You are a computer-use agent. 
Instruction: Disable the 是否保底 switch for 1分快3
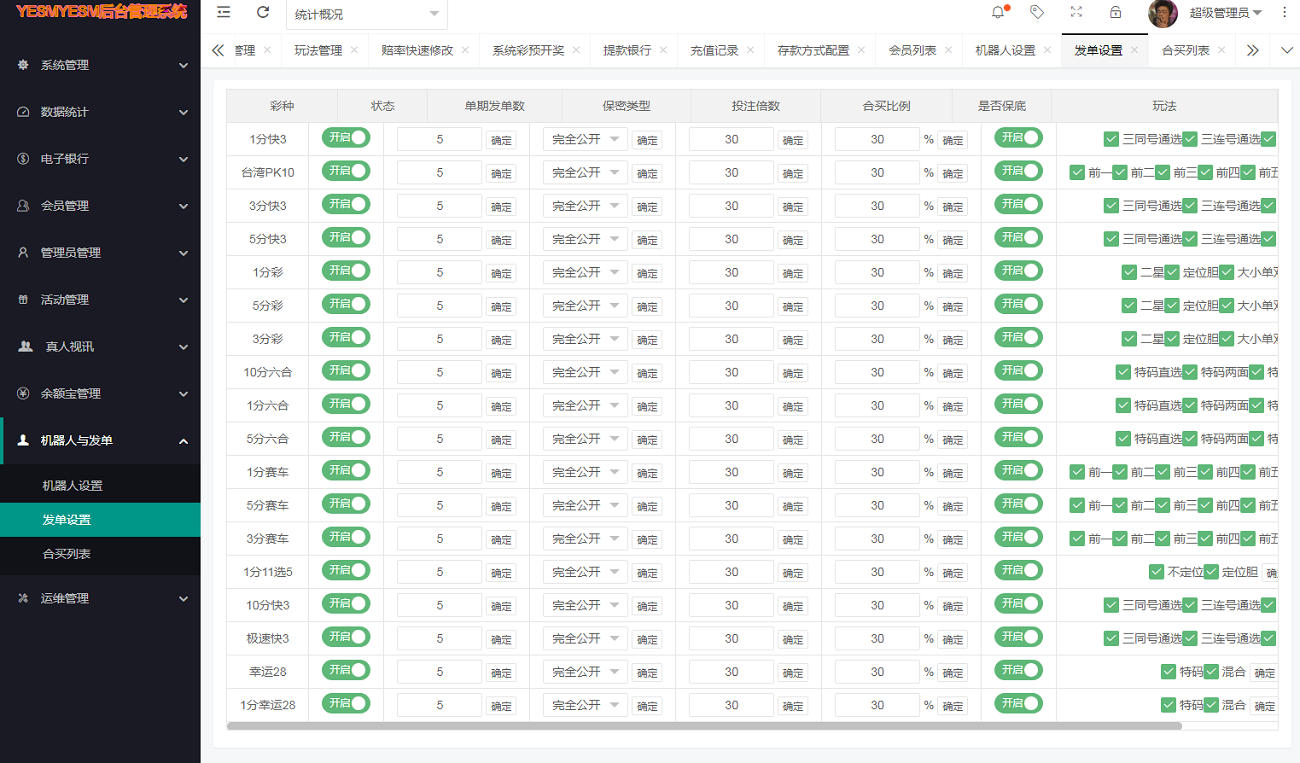1018,138
